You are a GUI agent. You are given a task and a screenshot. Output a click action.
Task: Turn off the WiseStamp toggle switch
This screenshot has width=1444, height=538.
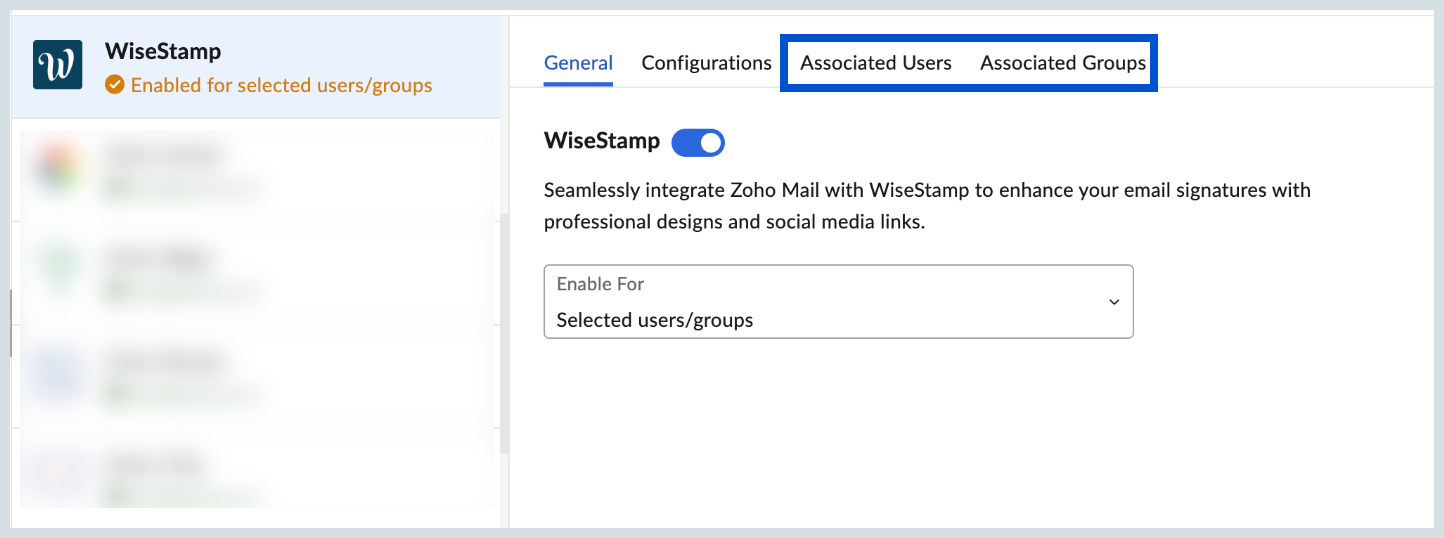pos(698,143)
